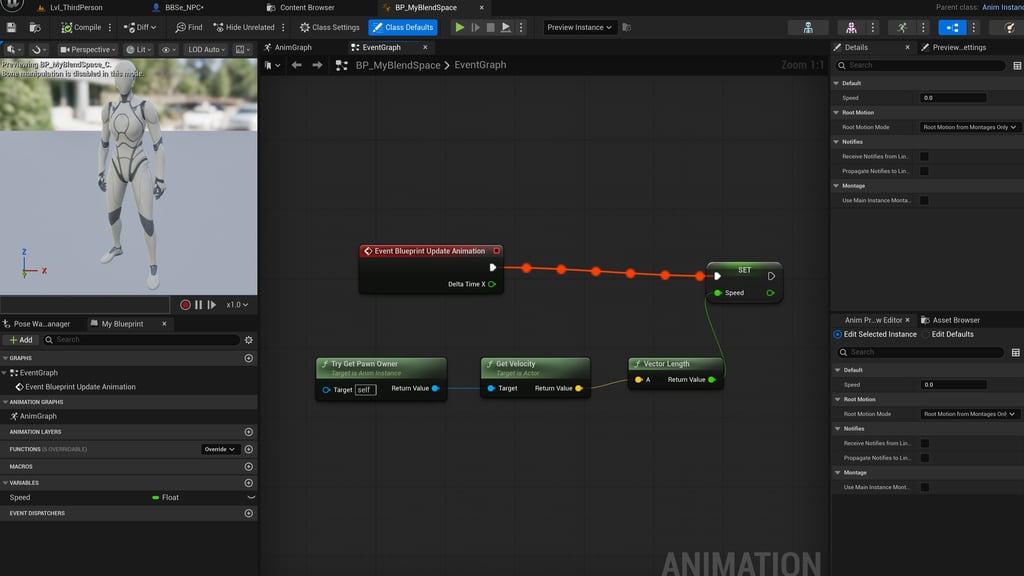
Task: Switch to the Asset Browser tab
Action: point(955,320)
